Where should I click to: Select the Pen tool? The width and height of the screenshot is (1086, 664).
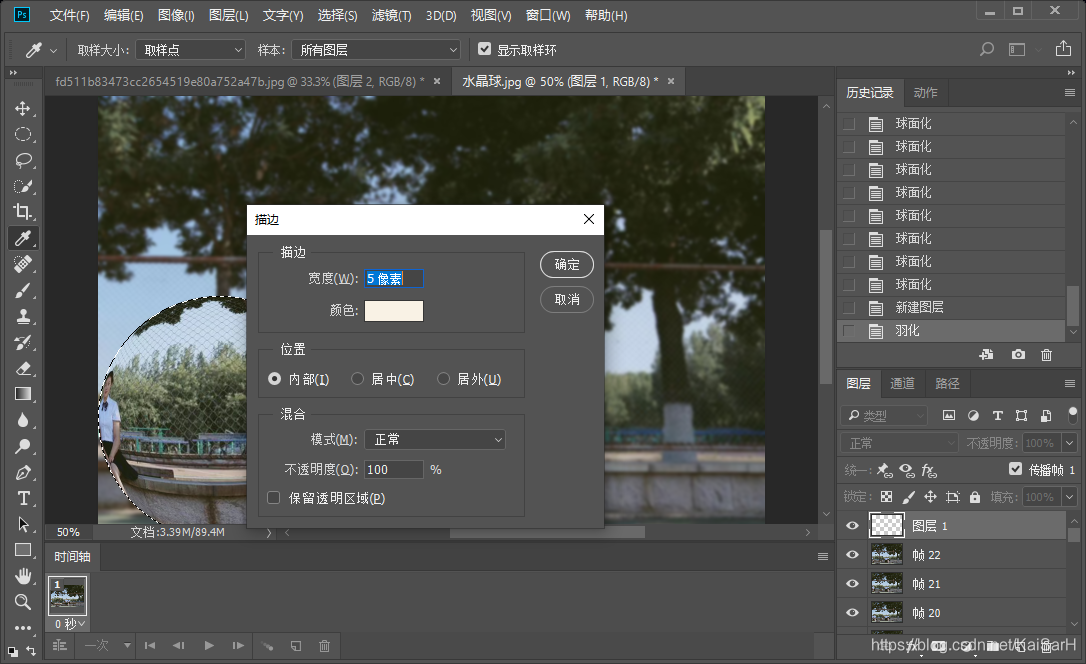(x=23, y=472)
